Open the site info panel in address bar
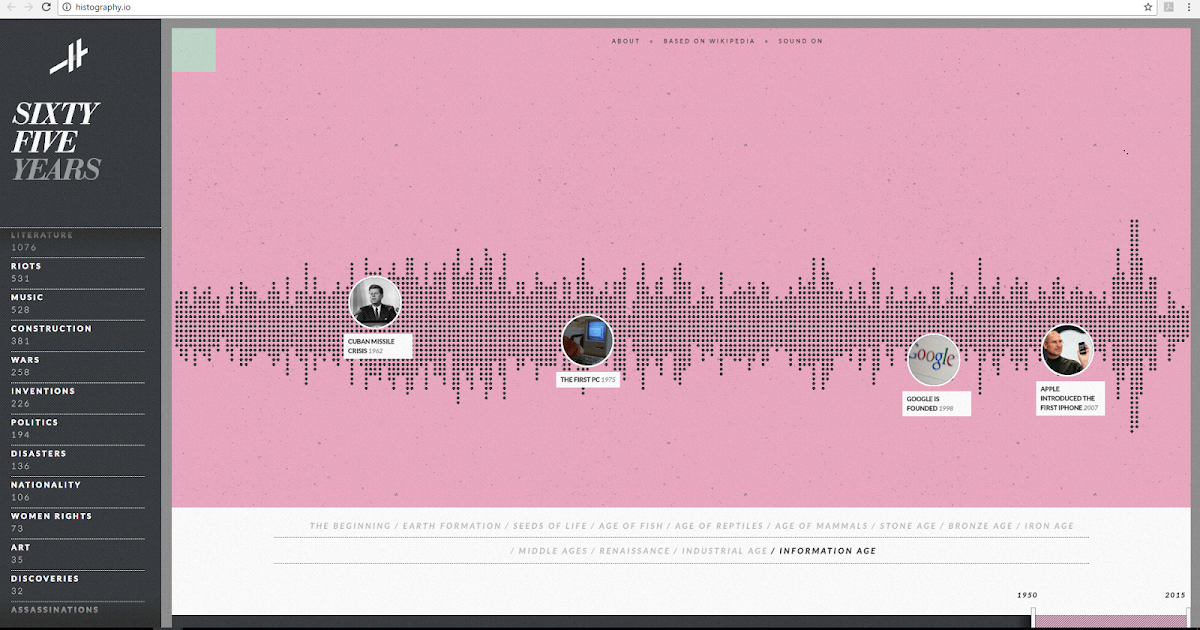This screenshot has width=1200, height=630. click(64, 7)
